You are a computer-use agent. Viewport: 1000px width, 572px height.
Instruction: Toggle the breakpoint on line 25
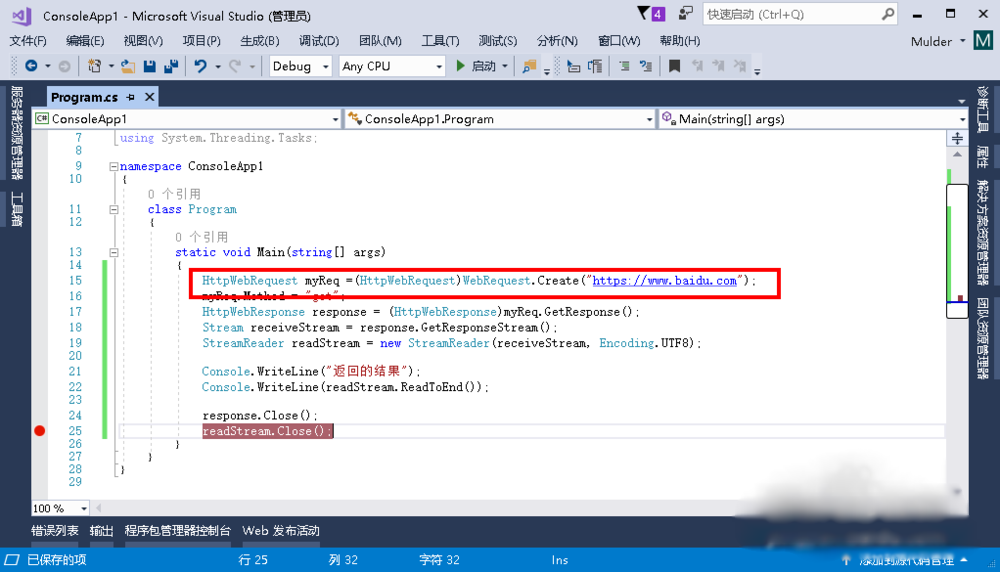pyautogui.click(x=40, y=431)
